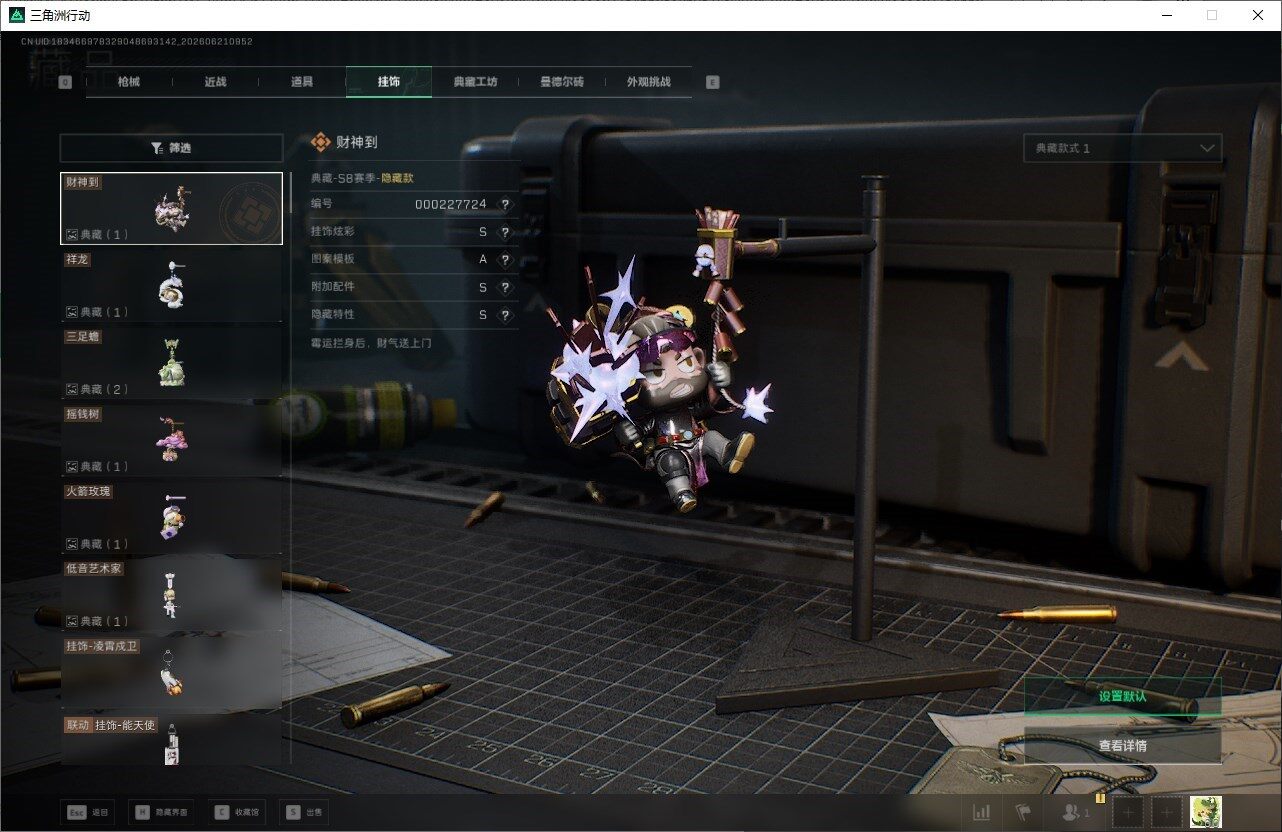Click the Q previous-tab key icon
This screenshot has width=1282, height=832.
65,82
